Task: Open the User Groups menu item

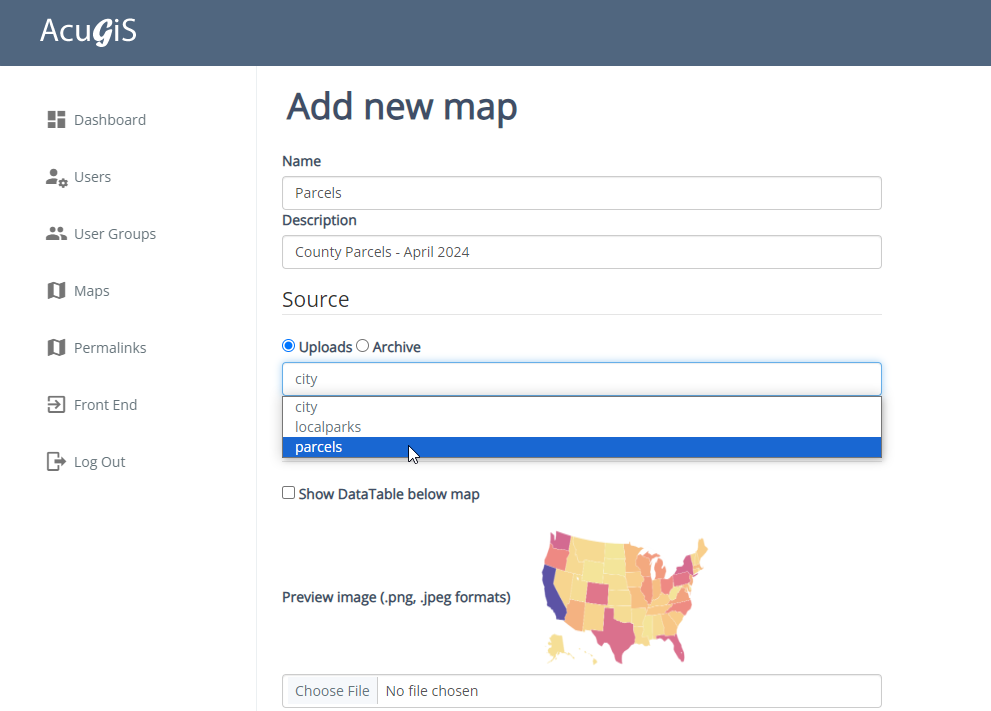Action: [115, 234]
